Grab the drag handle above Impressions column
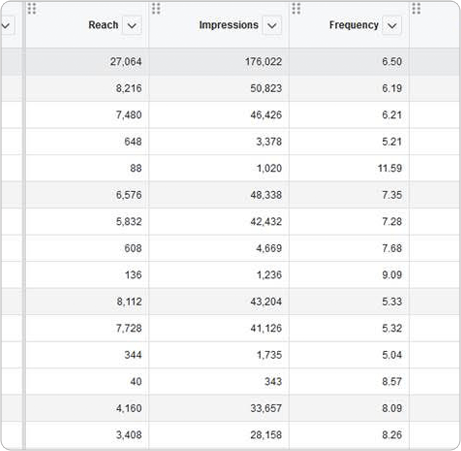 pos(156,9)
